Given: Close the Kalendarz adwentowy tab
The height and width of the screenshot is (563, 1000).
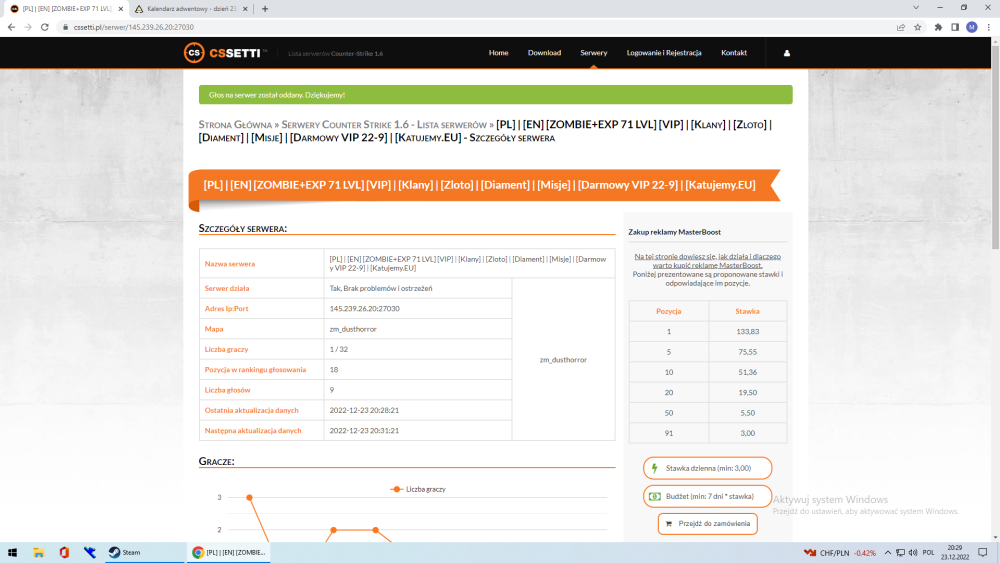Looking at the screenshot, I should tap(245, 9).
